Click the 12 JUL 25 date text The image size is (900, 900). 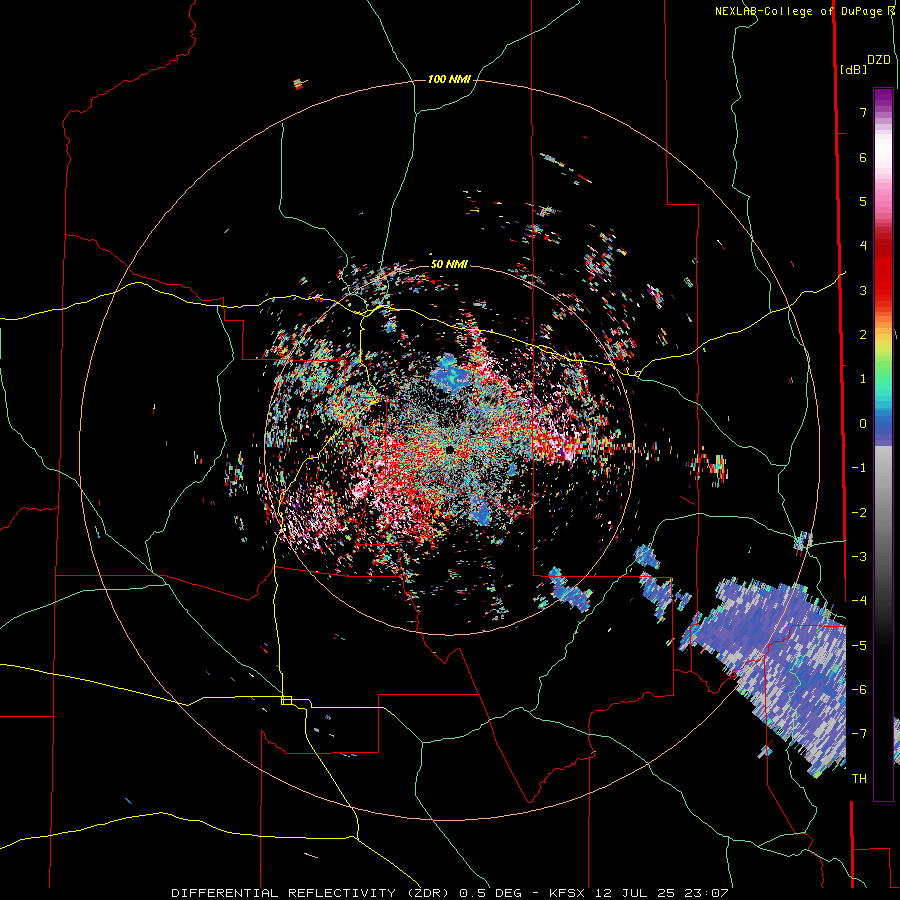click(638, 893)
